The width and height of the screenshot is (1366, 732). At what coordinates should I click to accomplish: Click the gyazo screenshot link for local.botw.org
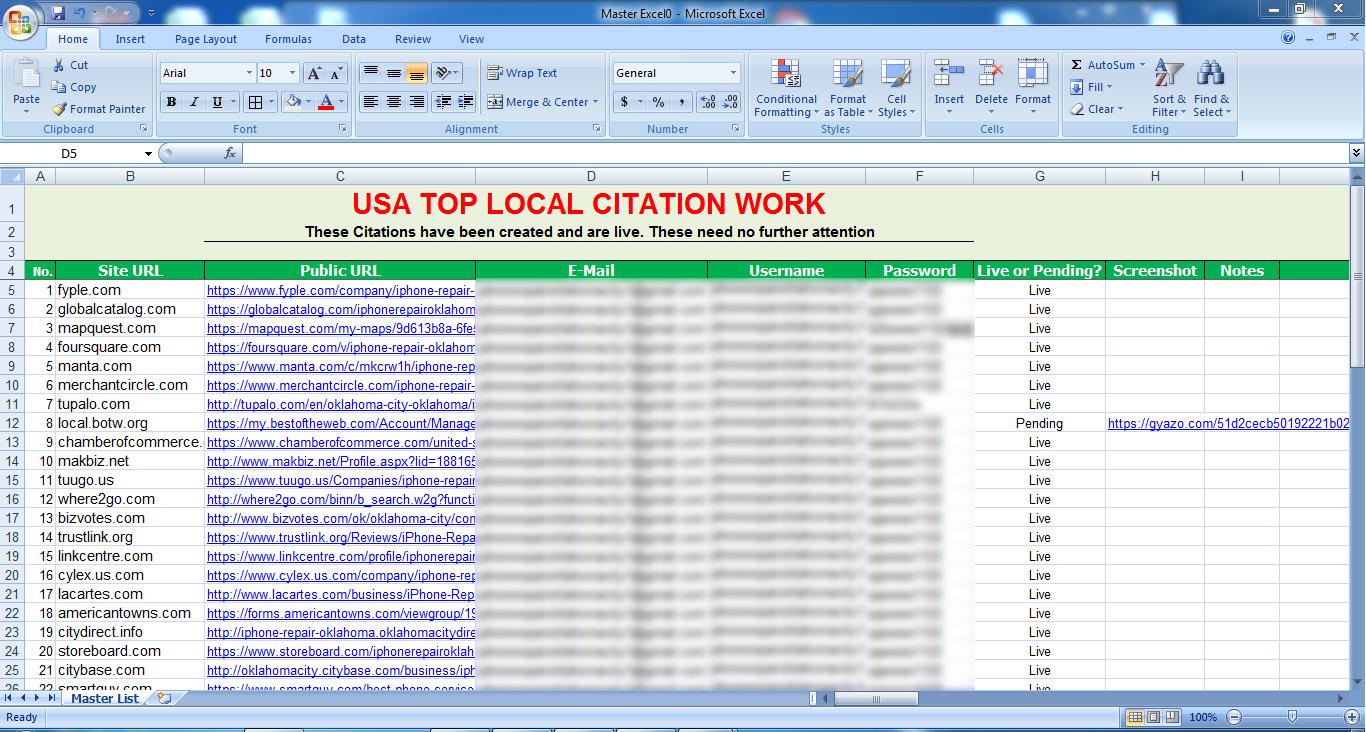pos(1230,423)
